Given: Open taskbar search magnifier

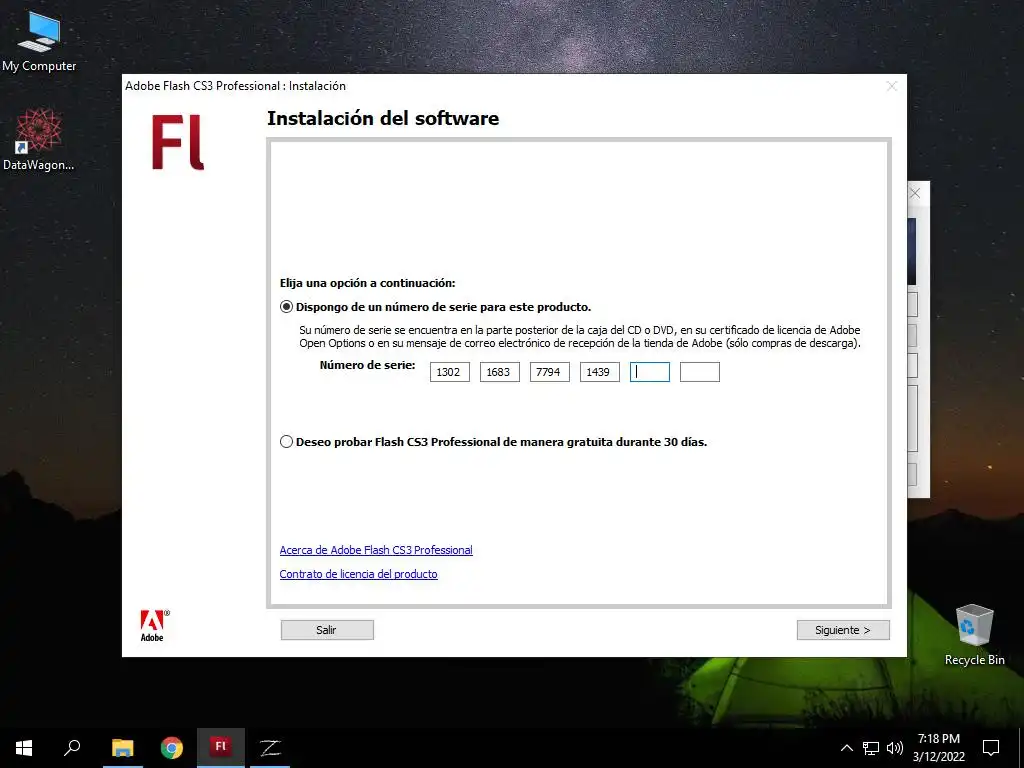Looking at the screenshot, I should (72, 748).
